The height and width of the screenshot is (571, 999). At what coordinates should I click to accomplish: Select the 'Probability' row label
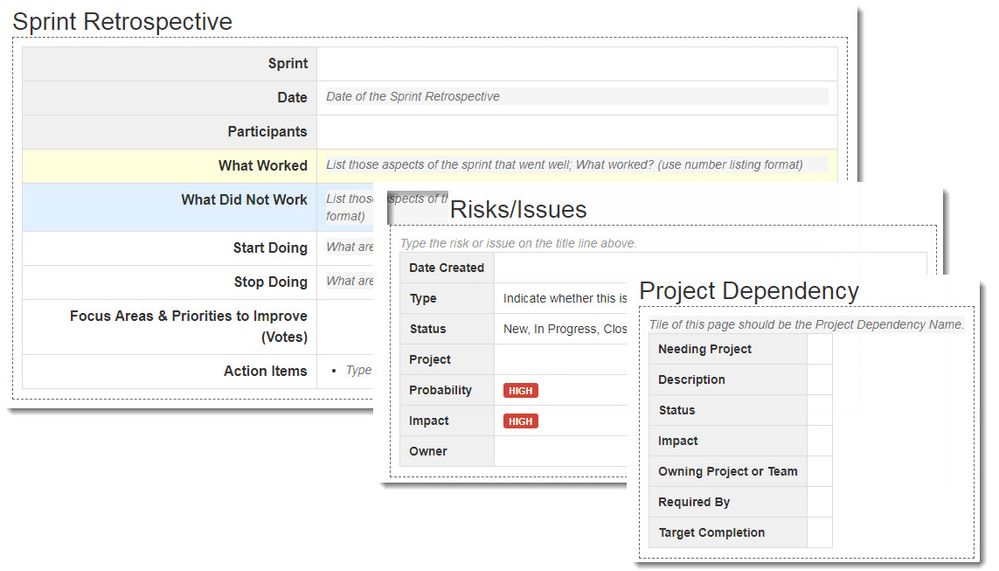(440, 391)
